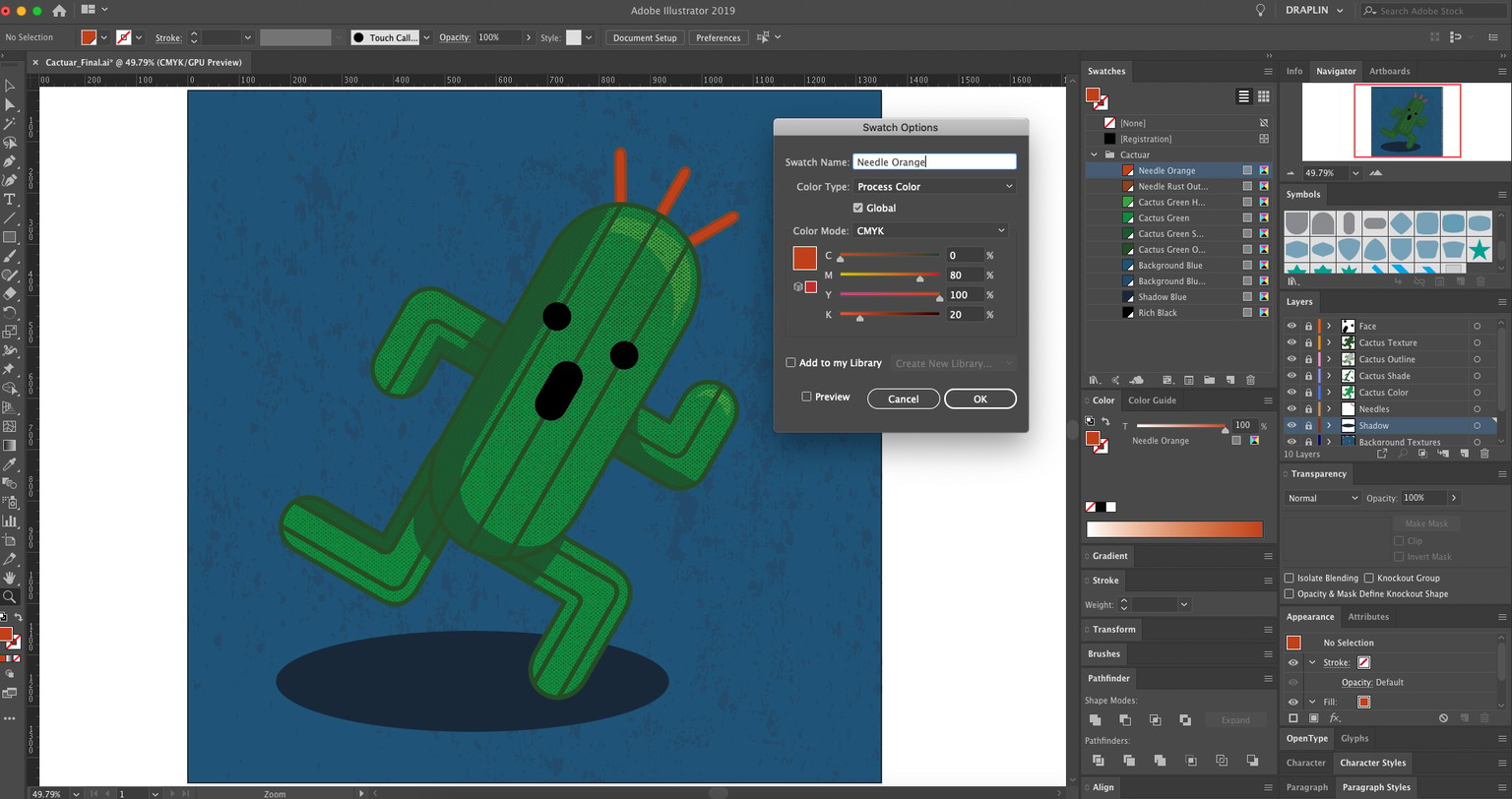Image resolution: width=1512 pixels, height=799 pixels.
Task: Delete swatch with trash icon in Swatches
Action: coord(1250,380)
